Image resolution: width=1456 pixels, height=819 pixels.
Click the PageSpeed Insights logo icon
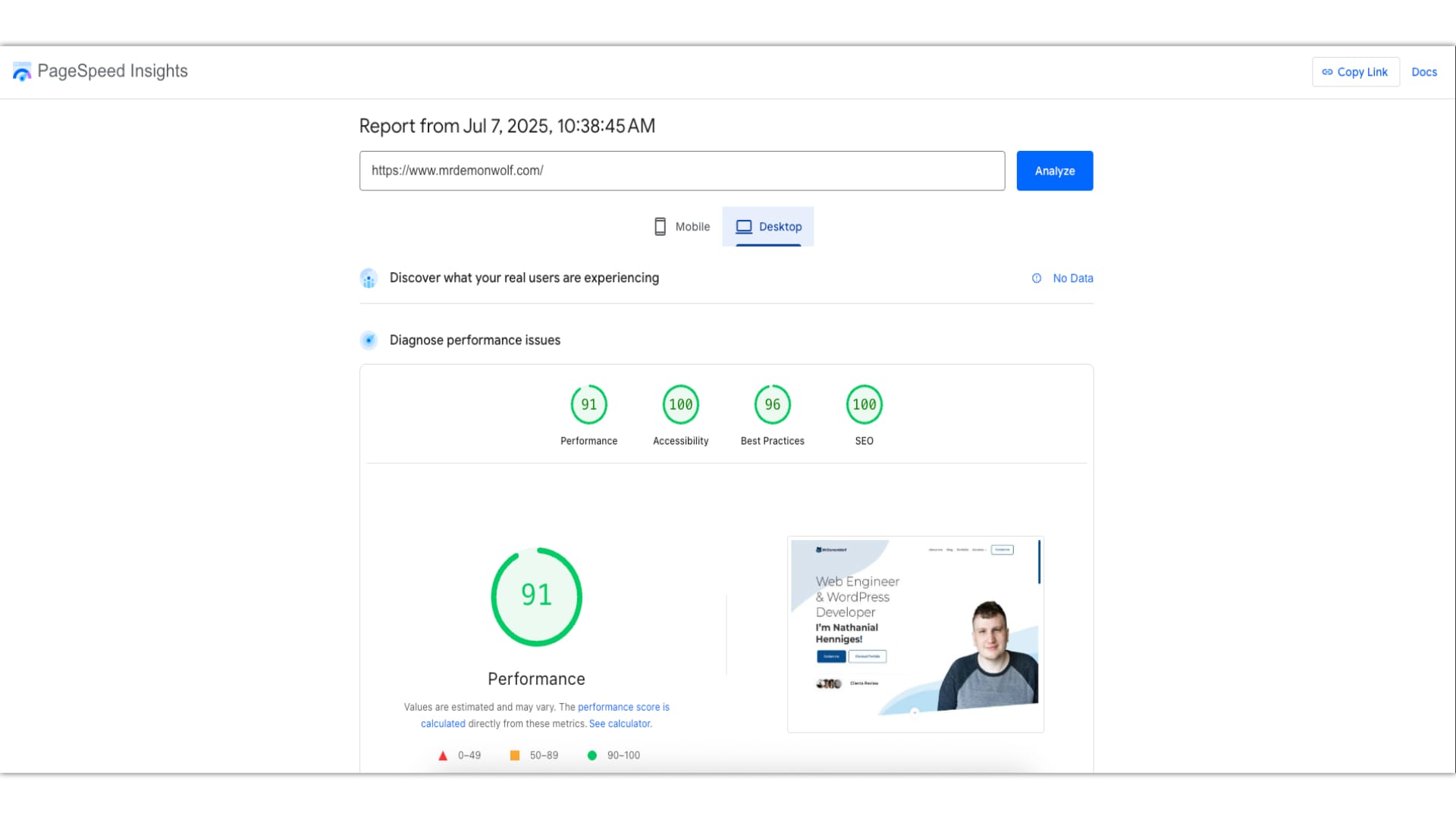click(22, 71)
